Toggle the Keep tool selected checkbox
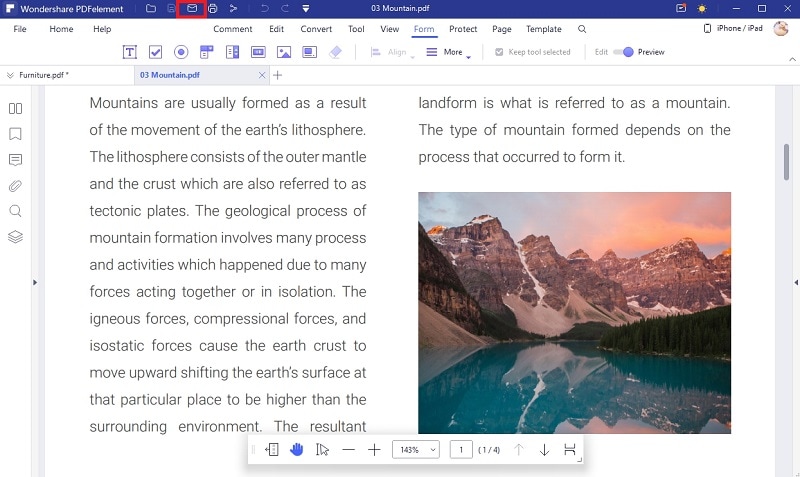The image size is (800, 477). [532, 52]
